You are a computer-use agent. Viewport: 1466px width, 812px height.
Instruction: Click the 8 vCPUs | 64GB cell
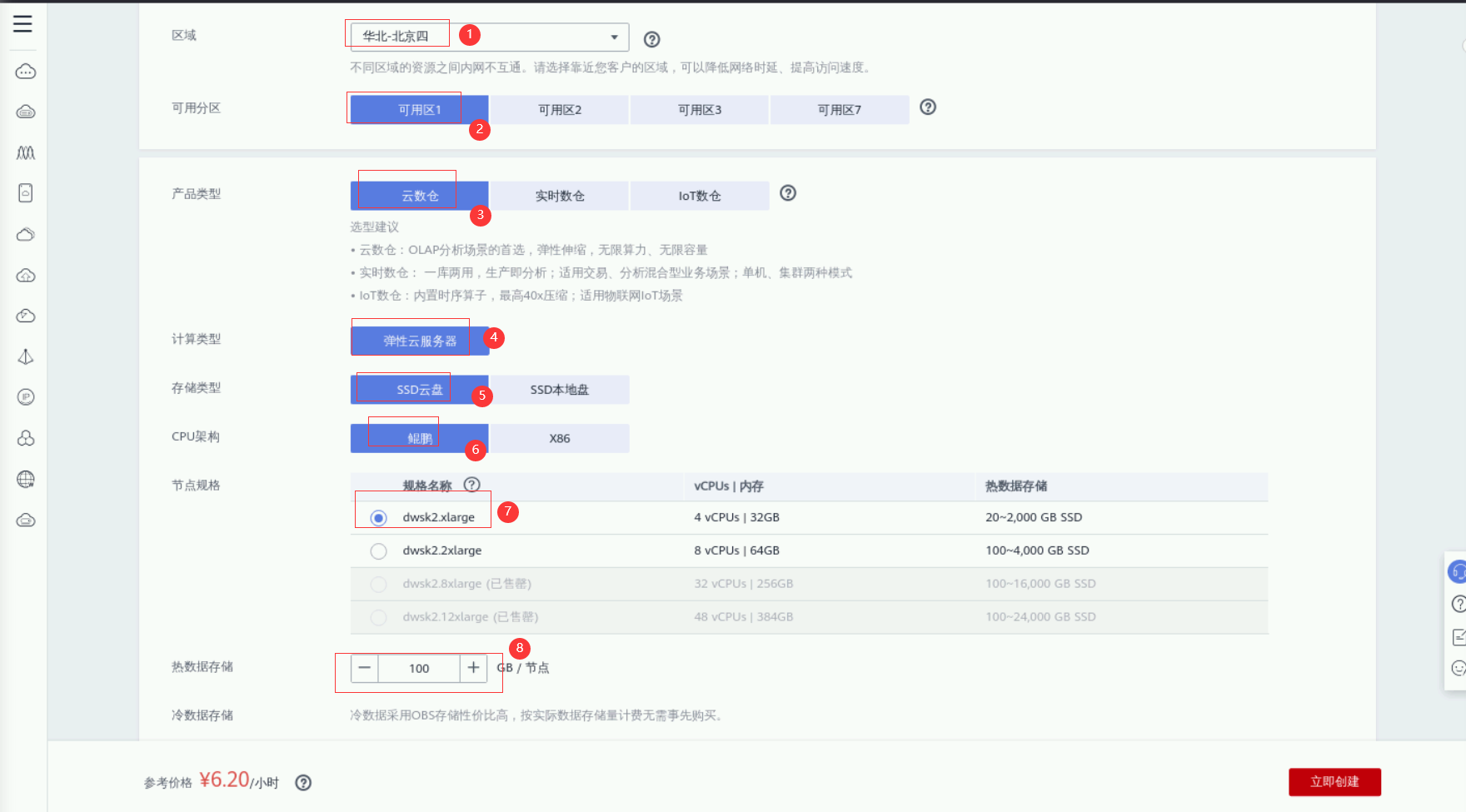(737, 550)
